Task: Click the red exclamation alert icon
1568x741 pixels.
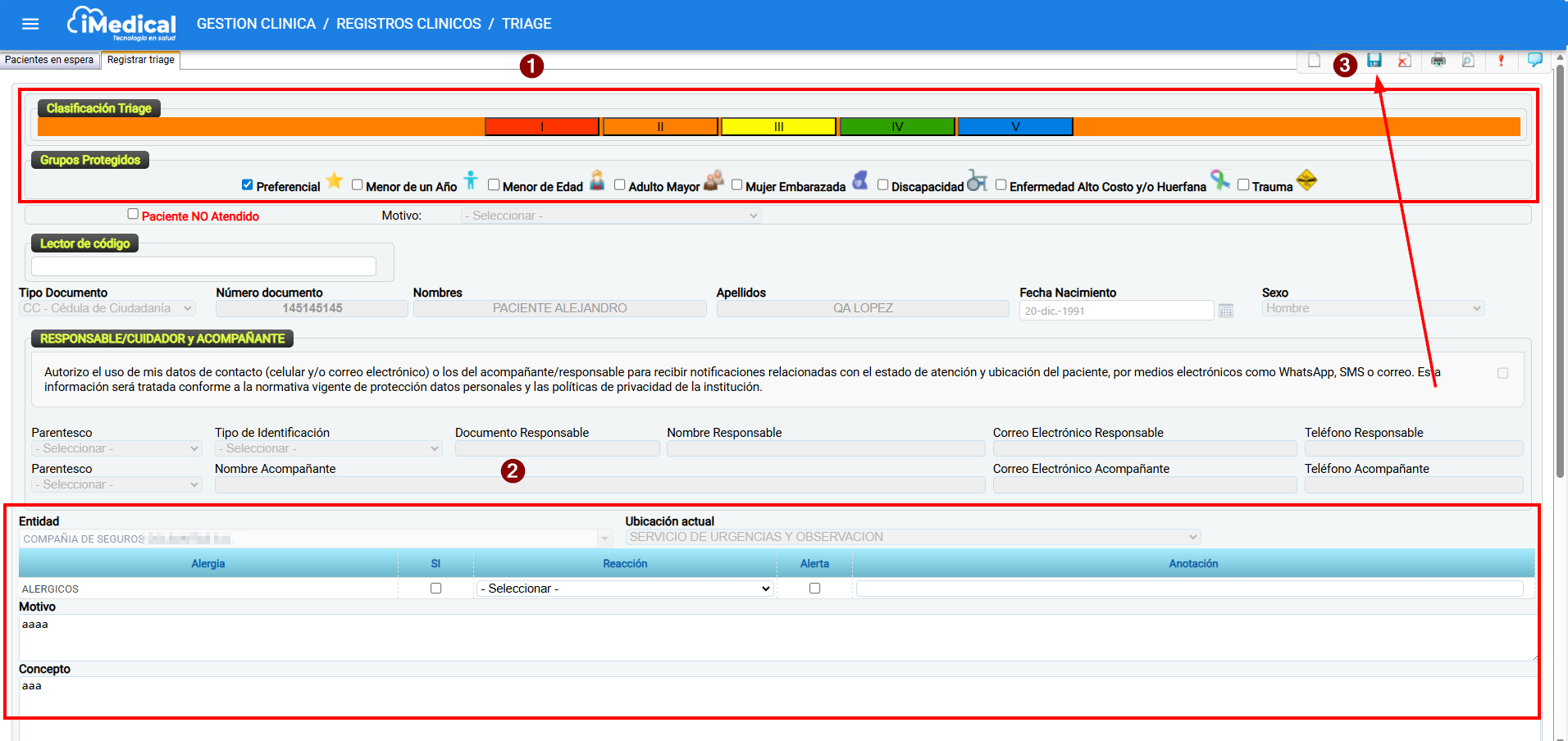Action: point(1501,61)
